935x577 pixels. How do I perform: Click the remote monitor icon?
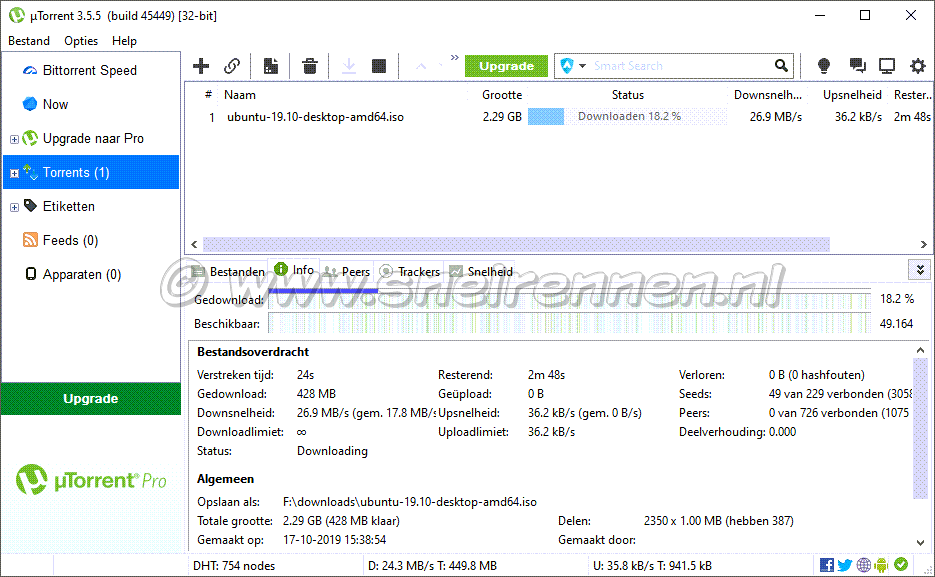tap(887, 66)
